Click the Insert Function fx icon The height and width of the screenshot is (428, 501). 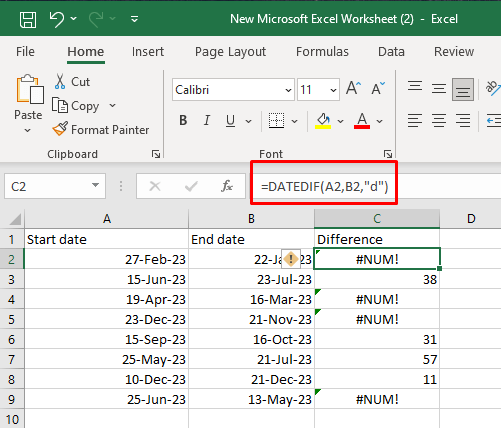(227, 186)
